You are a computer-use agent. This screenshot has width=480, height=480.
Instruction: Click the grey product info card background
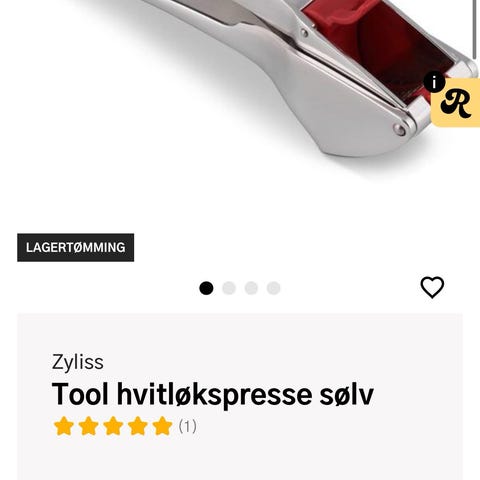[x=240, y=397]
